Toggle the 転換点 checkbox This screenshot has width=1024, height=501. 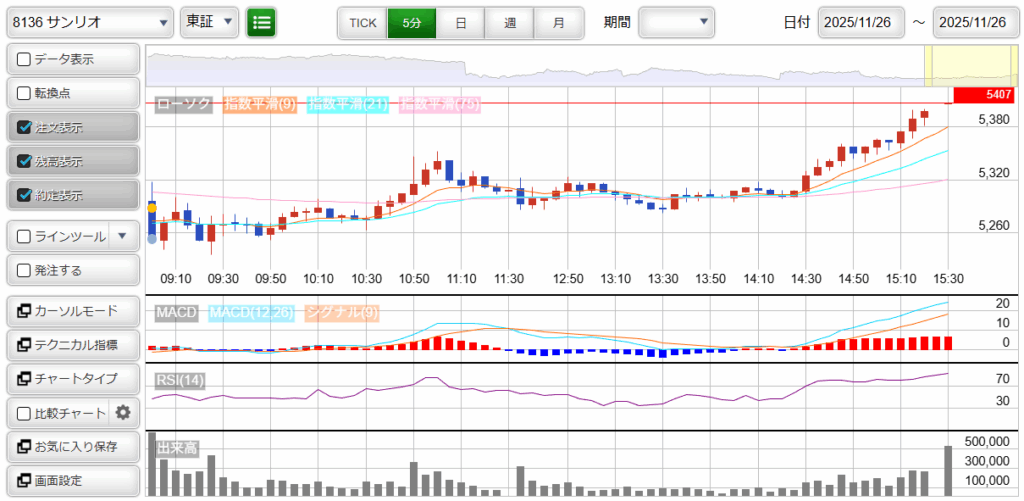(24, 93)
